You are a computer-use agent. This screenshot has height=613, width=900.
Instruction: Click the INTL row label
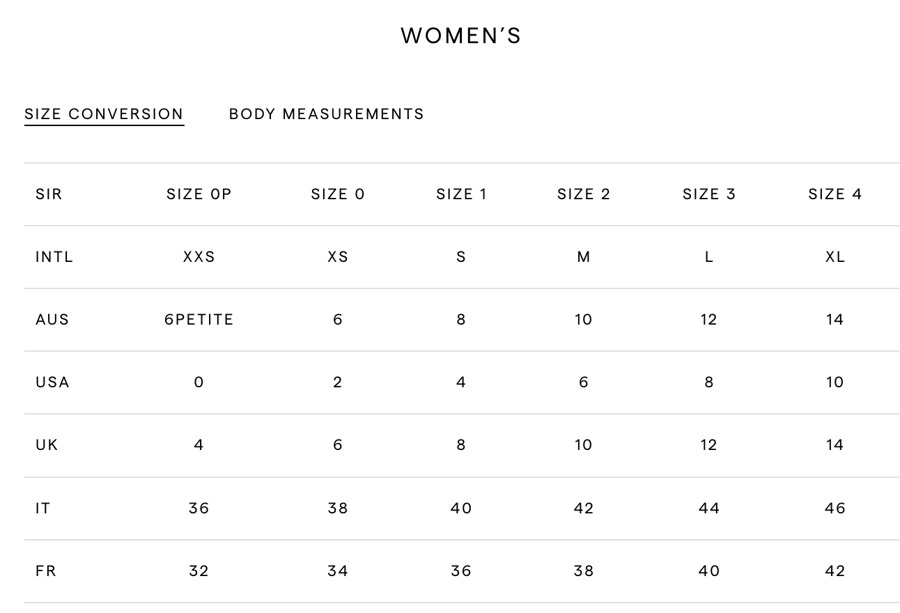pos(54,257)
